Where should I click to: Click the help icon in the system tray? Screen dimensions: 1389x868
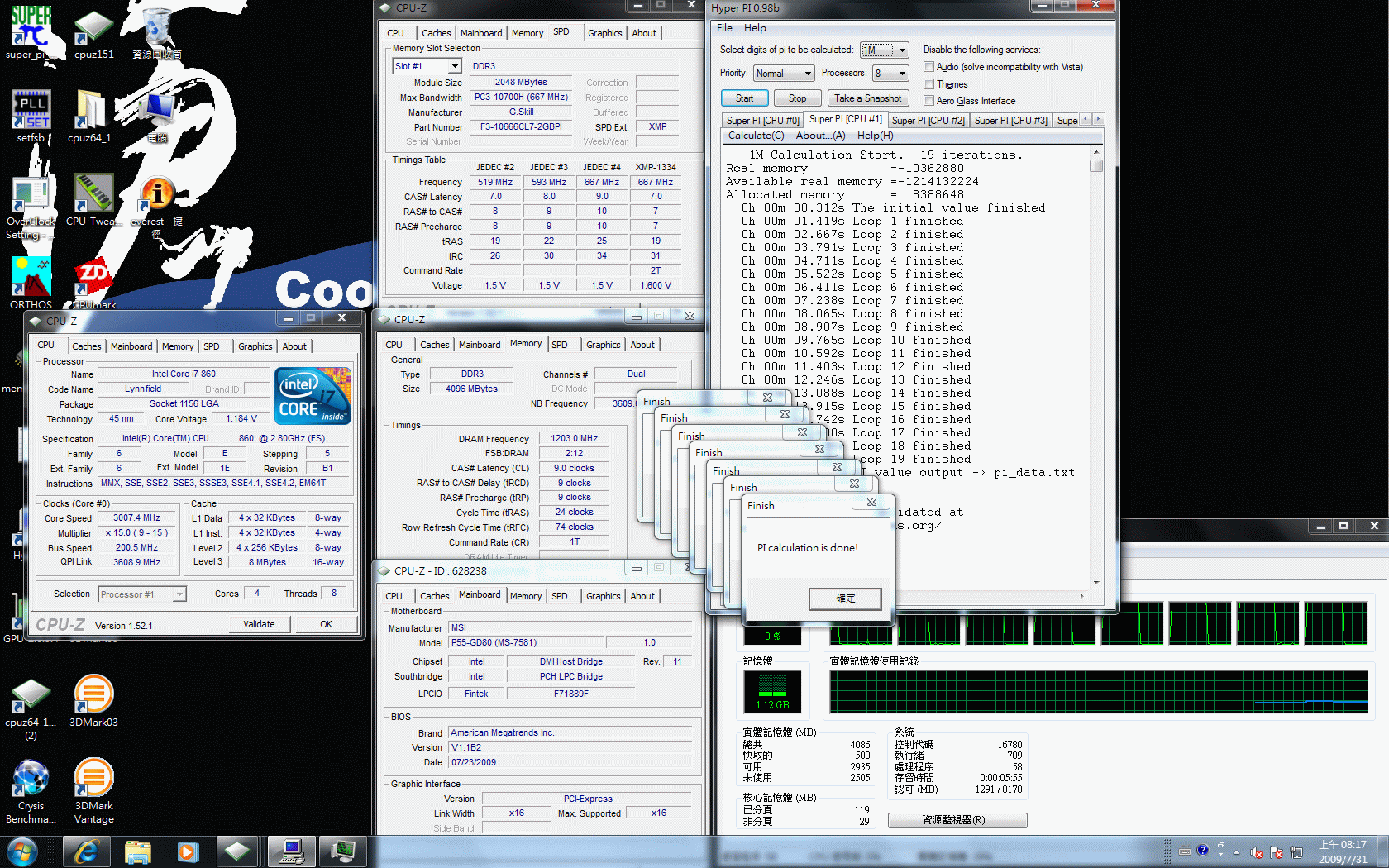coord(1203,851)
